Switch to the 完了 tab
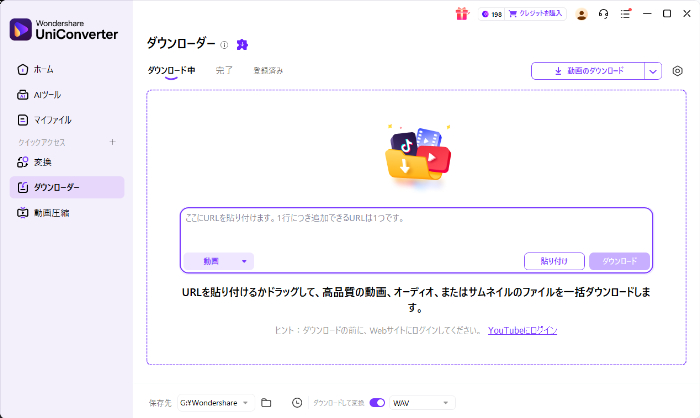 [224, 71]
